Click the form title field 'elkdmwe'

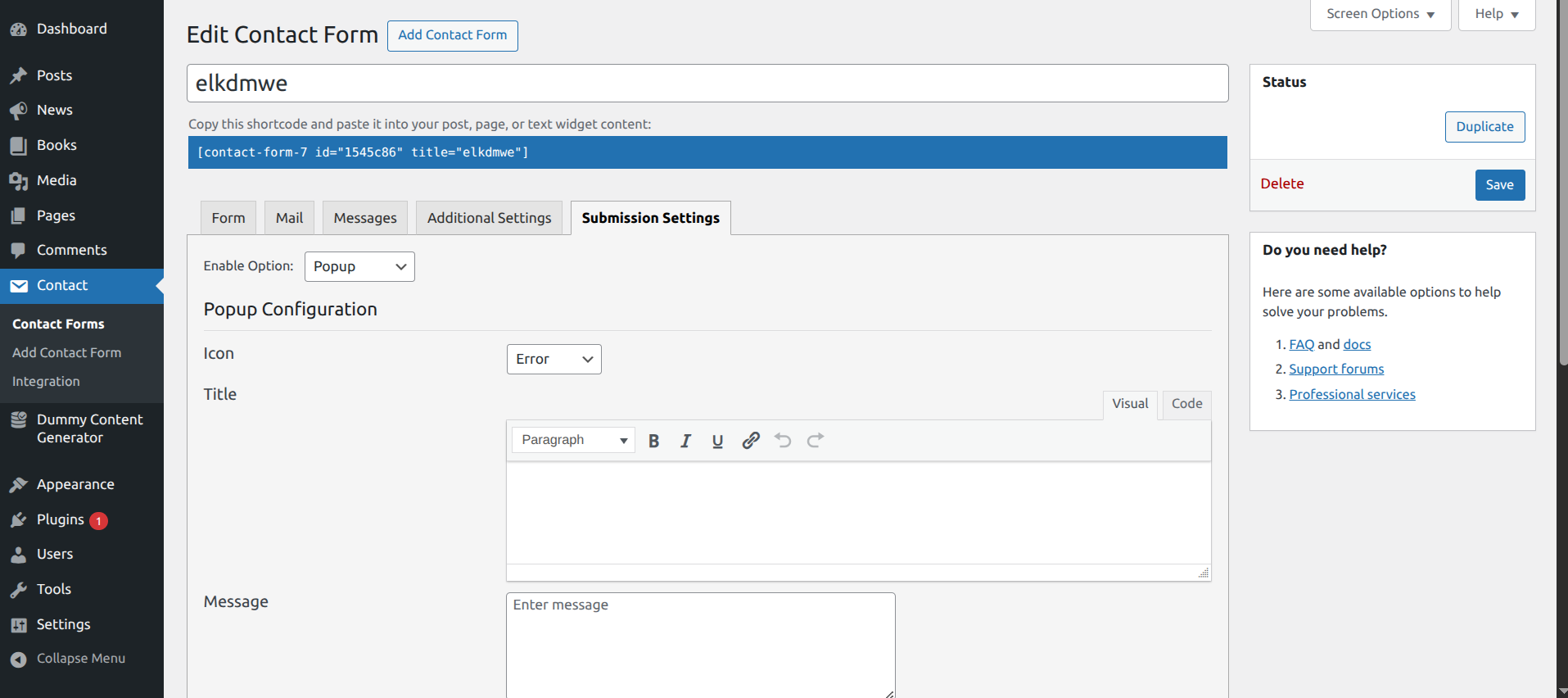707,84
